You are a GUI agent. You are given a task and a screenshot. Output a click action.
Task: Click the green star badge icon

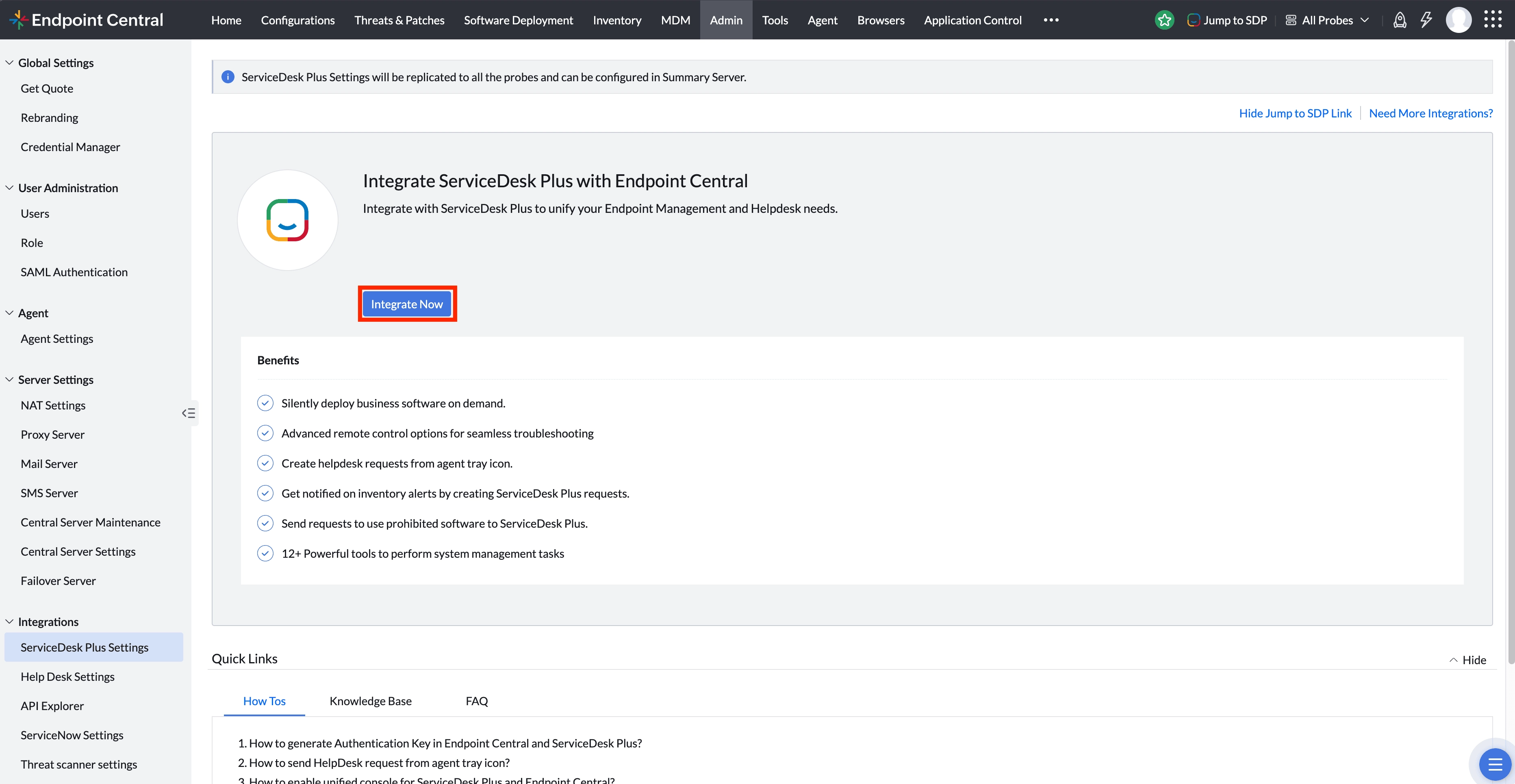pos(1164,20)
